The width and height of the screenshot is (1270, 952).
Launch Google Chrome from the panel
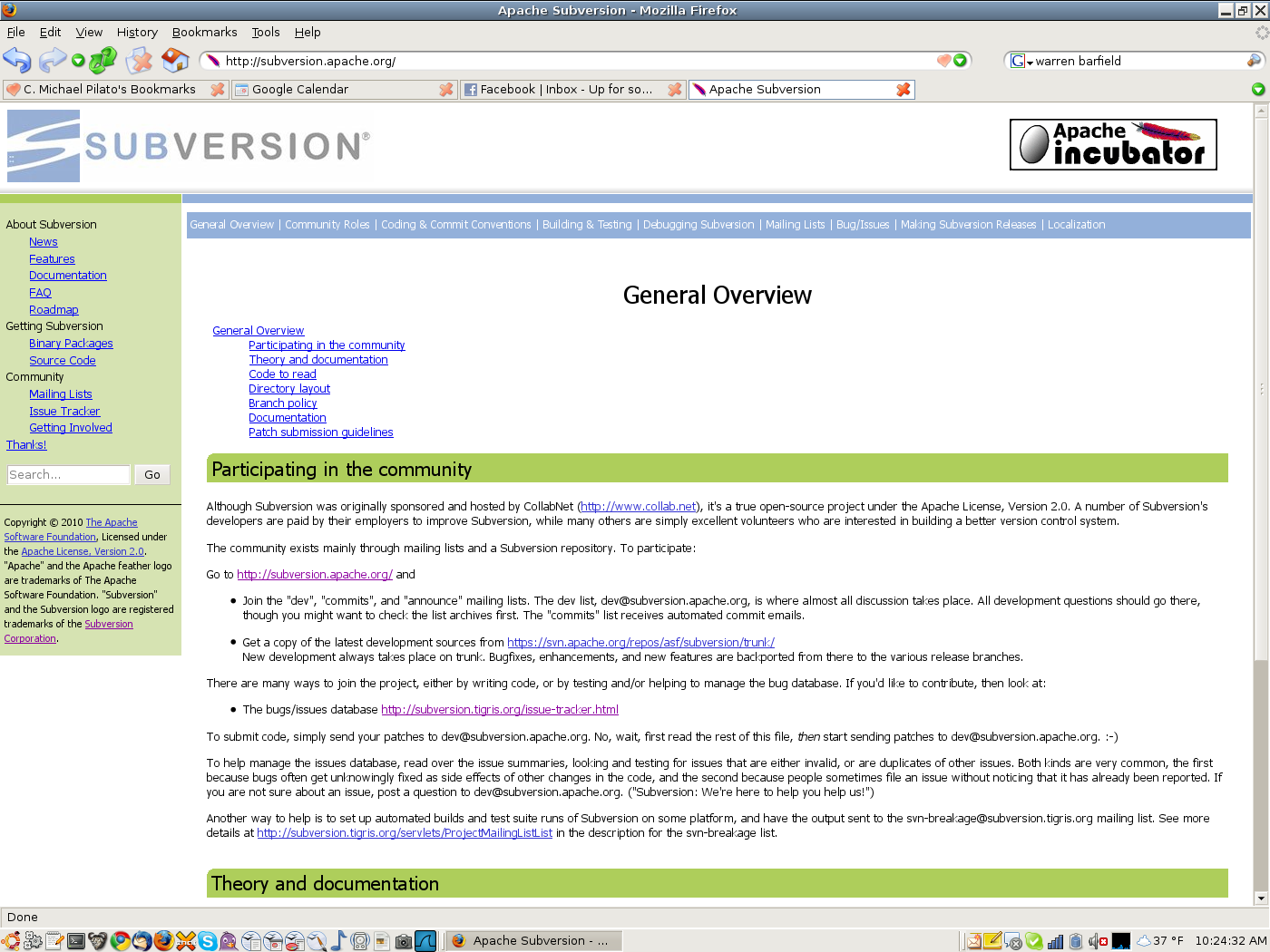121,941
